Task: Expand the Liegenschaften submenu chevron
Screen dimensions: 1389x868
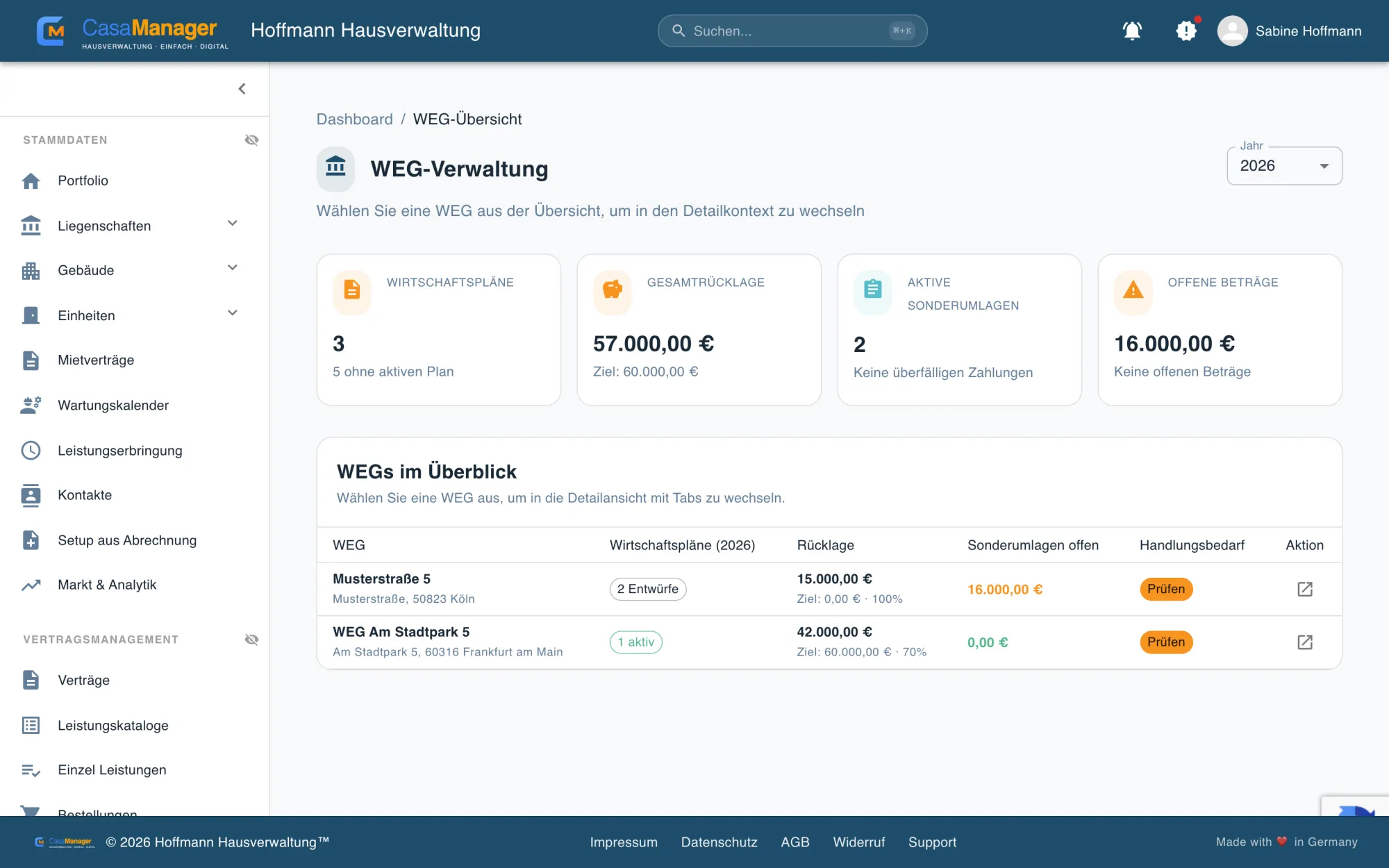Action: 233,223
